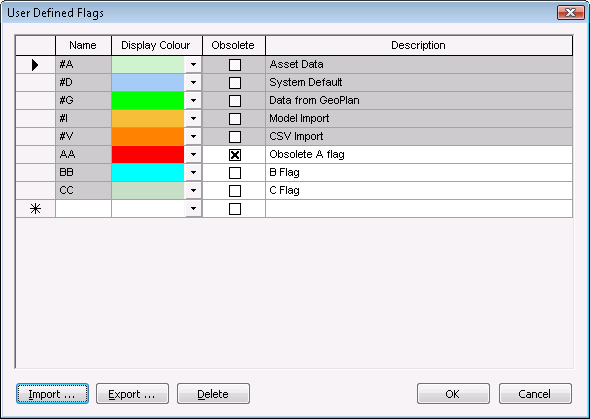Select the red colour swatch for AA
Viewport: 590px width, 419px height.
(x=148, y=154)
